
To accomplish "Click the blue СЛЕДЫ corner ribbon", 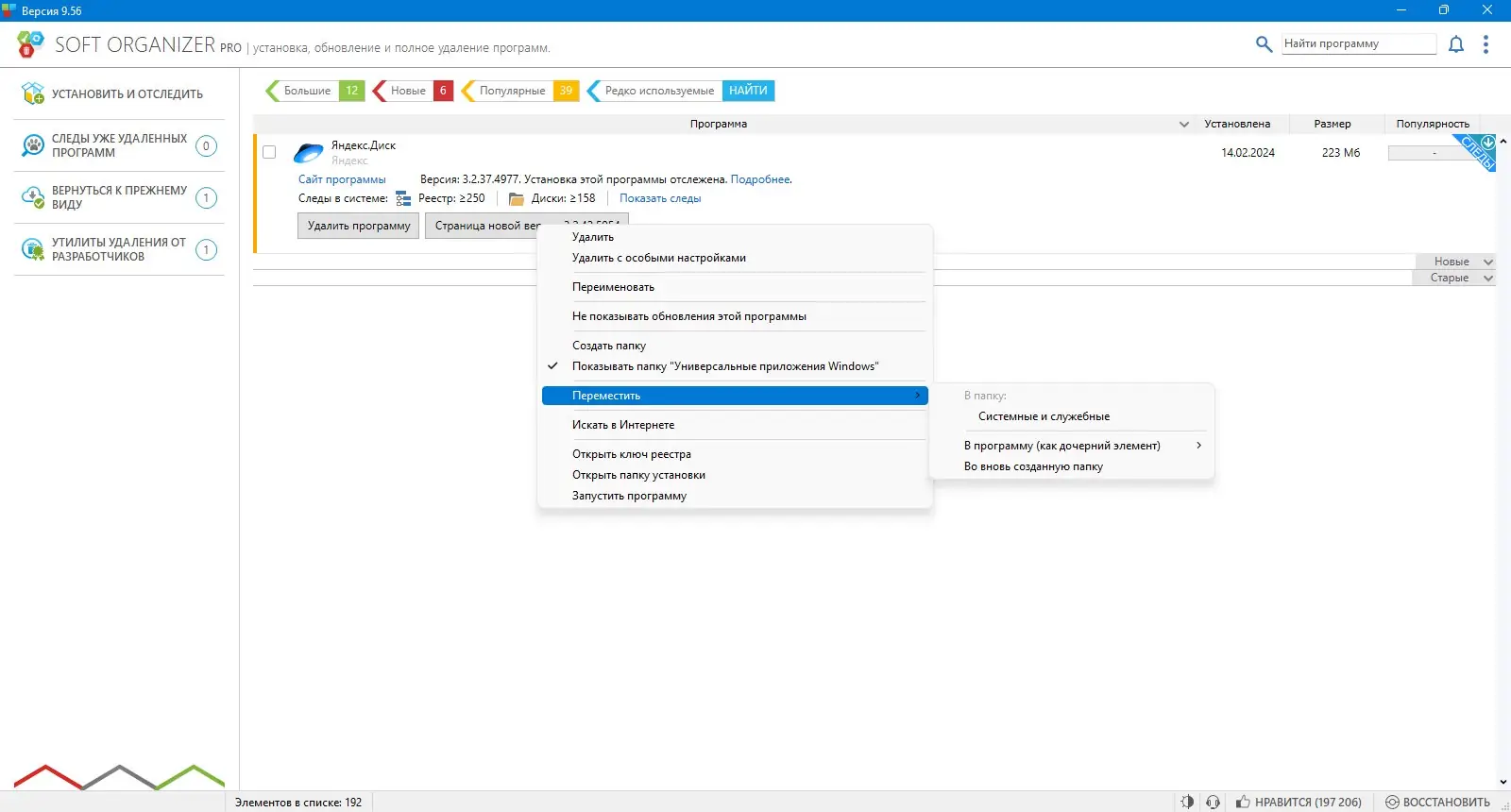I will point(1476,151).
